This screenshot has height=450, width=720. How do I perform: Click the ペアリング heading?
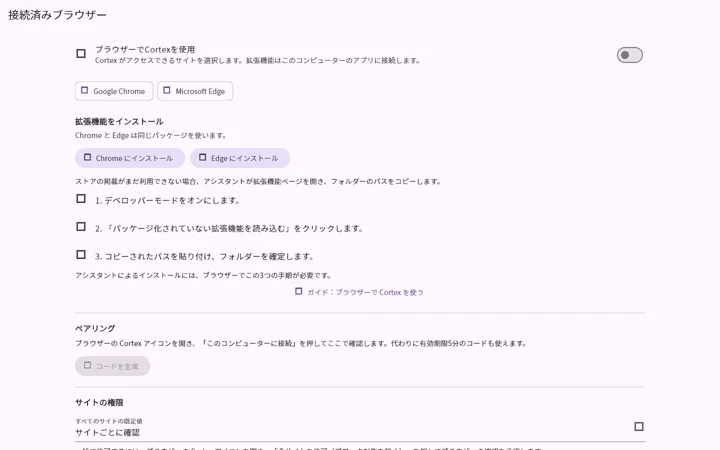point(95,328)
